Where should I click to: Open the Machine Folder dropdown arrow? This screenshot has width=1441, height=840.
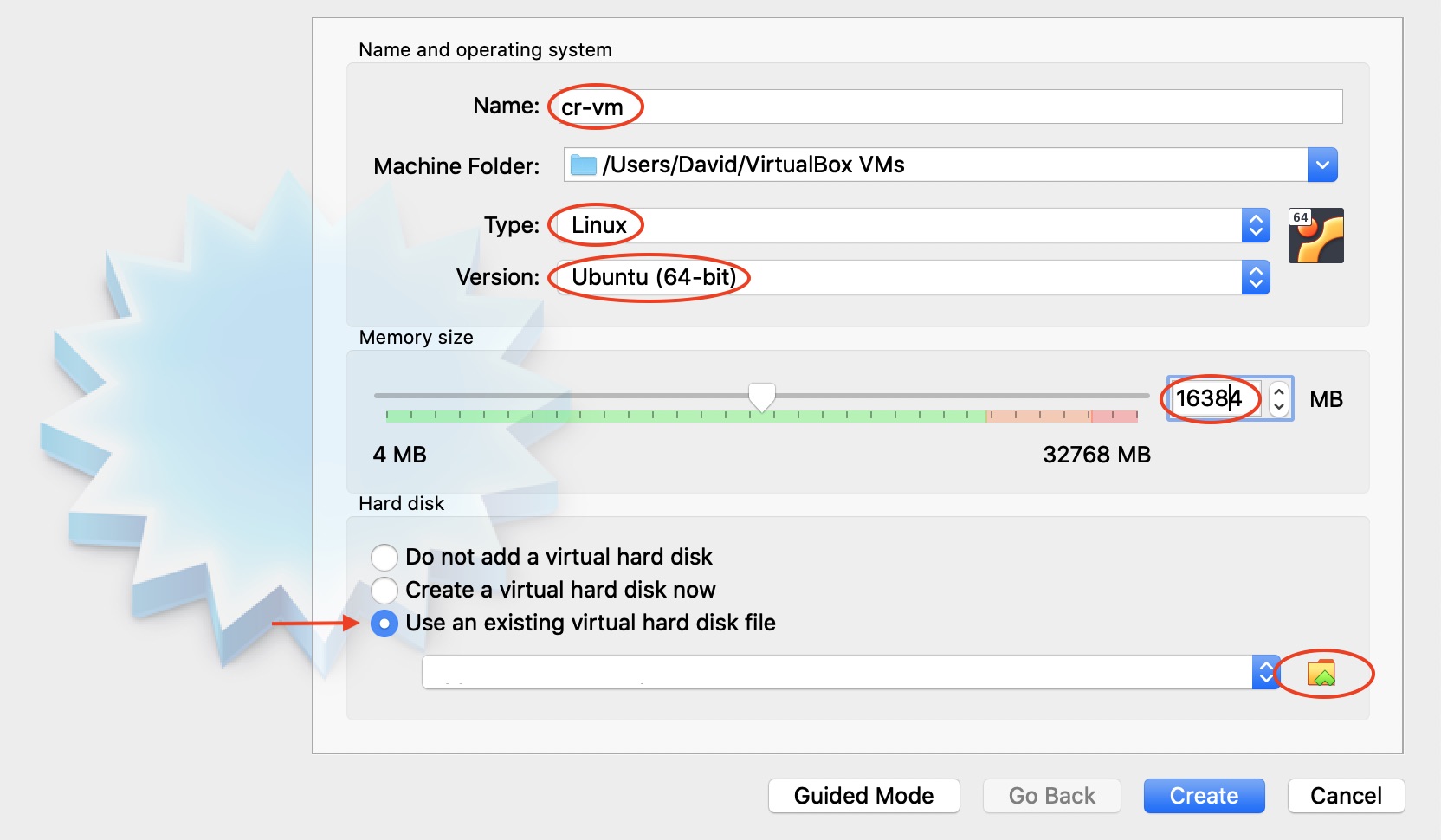tap(1322, 165)
